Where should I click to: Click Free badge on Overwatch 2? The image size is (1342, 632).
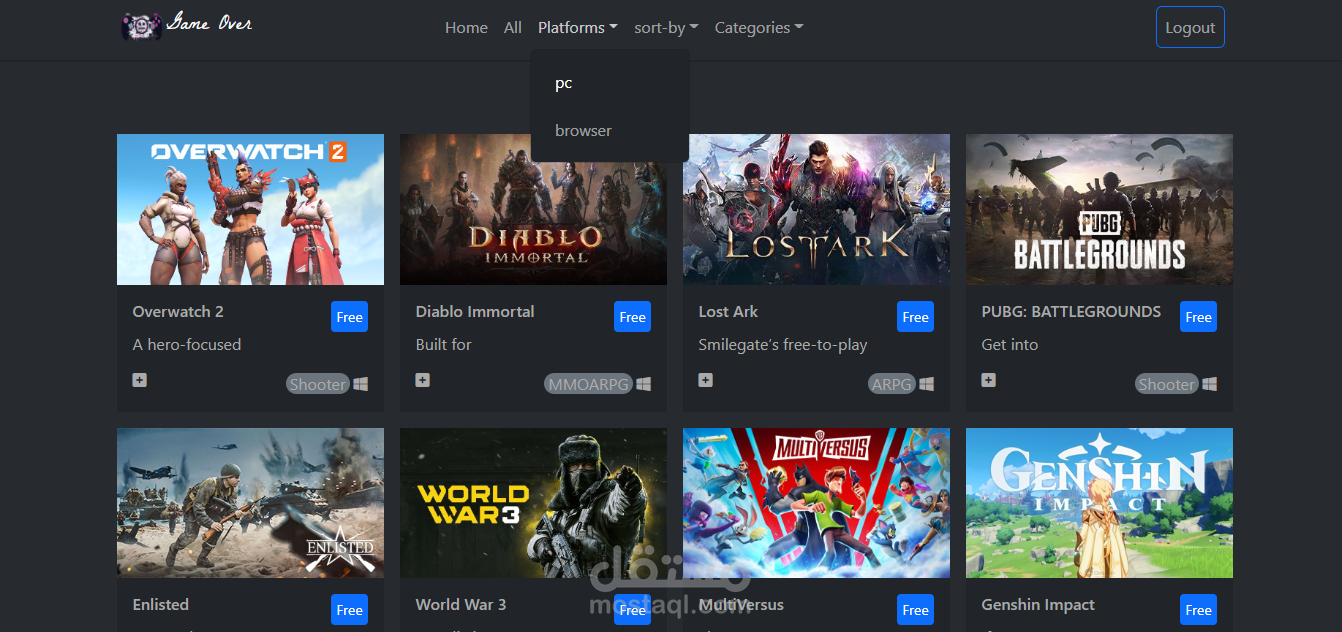[x=350, y=317]
